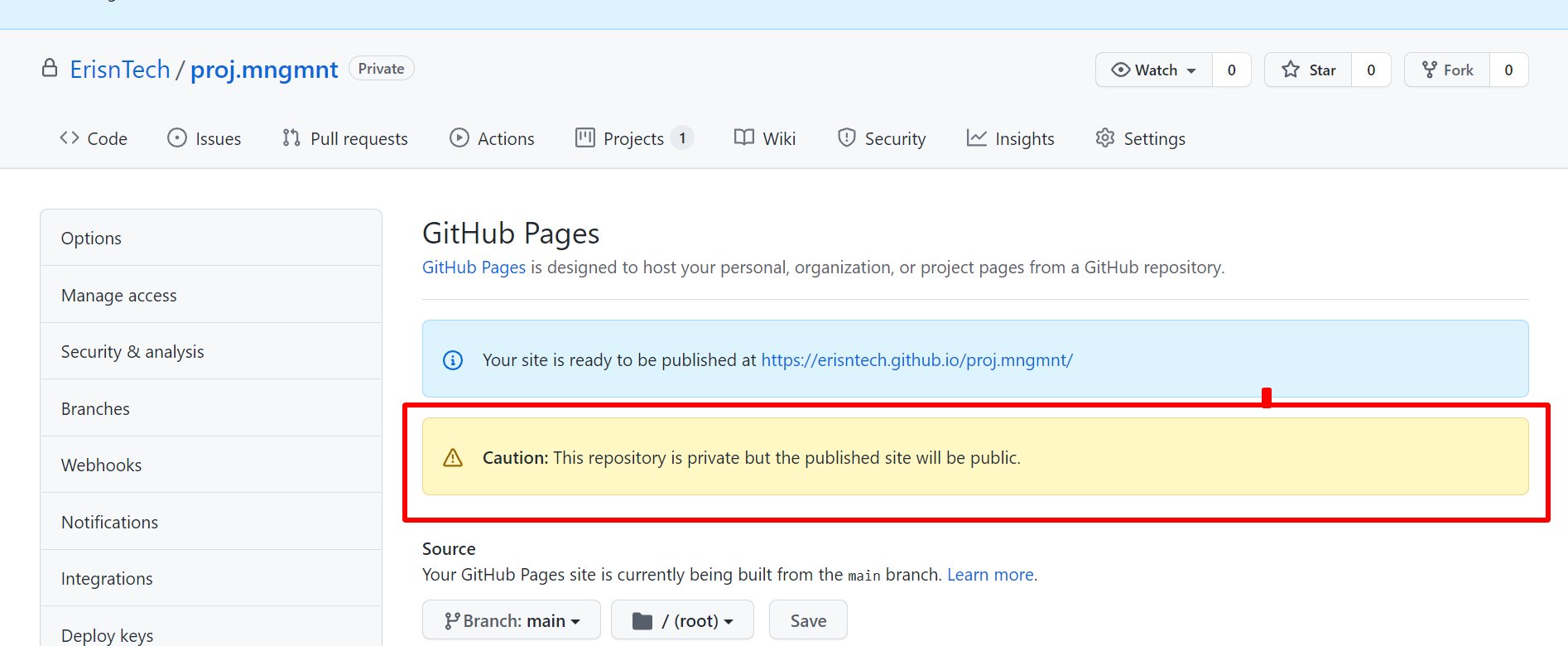The image size is (1568, 646).
Task: Click the Wiki book icon
Action: (744, 137)
